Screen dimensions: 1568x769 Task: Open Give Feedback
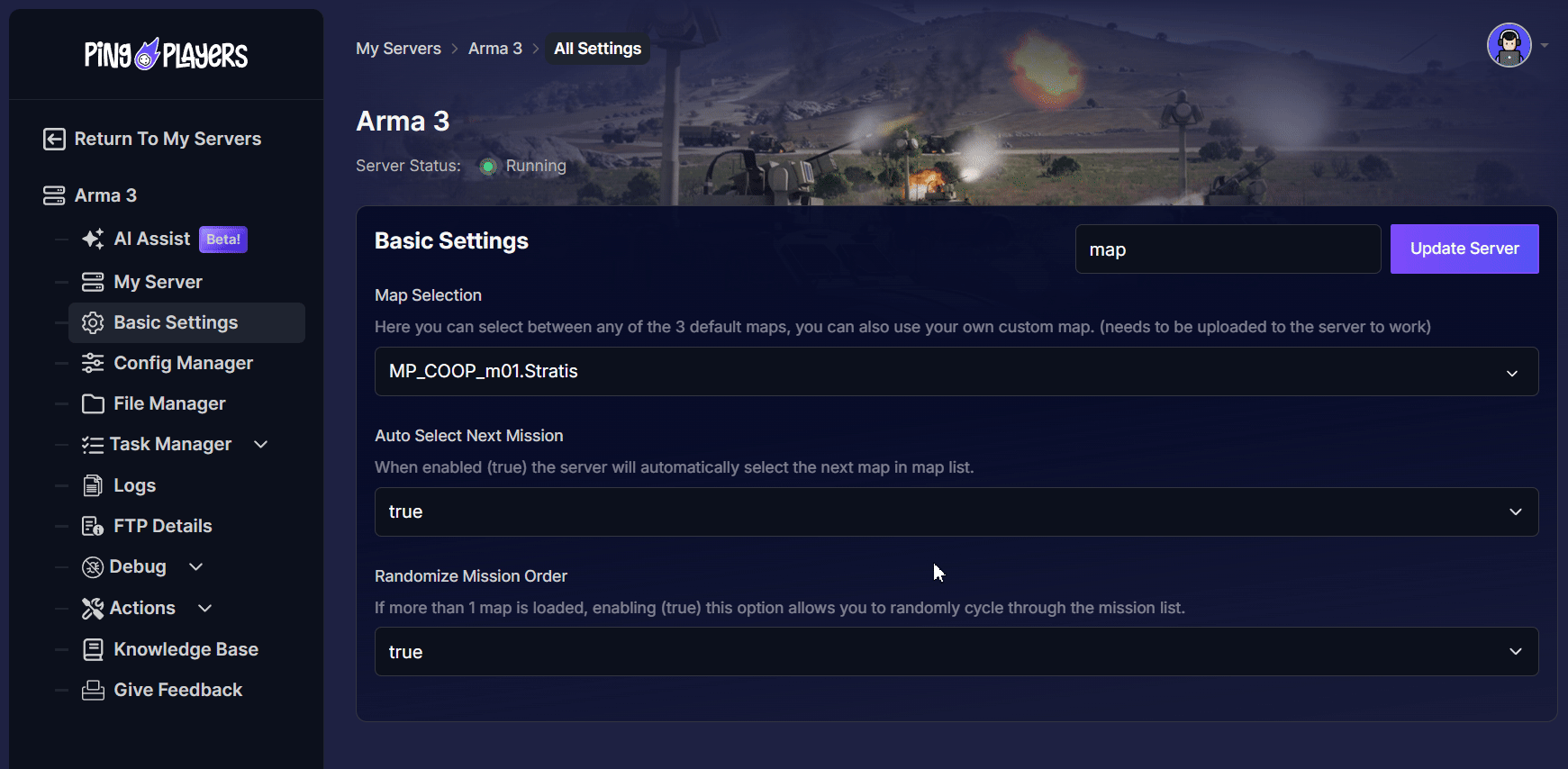tap(178, 690)
